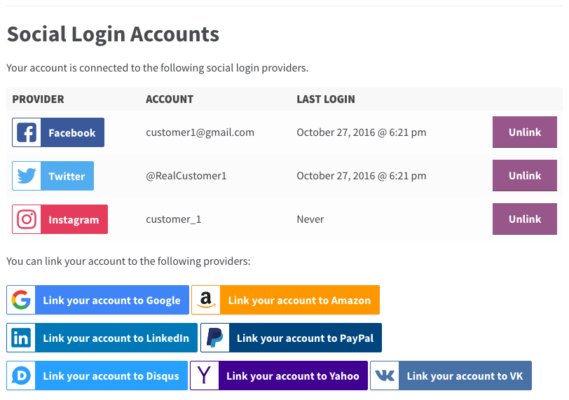Click the customer1@gmail.com account text
This screenshot has width=569, height=400.
[200, 132]
